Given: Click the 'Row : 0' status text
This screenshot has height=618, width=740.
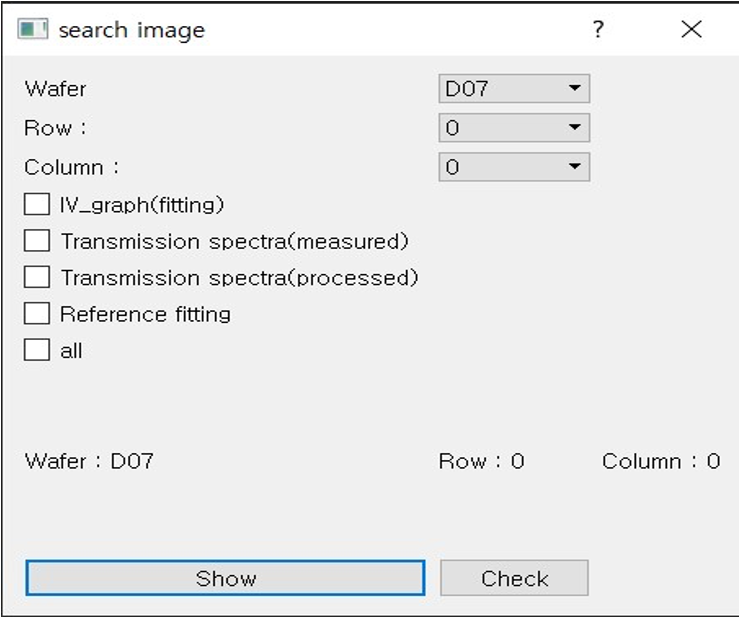Looking at the screenshot, I should click(481, 461).
